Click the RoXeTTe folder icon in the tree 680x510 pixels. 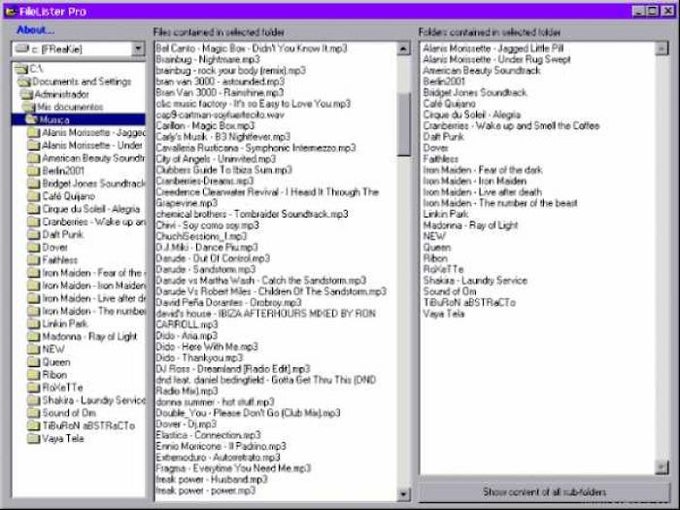pyautogui.click(x=33, y=388)
